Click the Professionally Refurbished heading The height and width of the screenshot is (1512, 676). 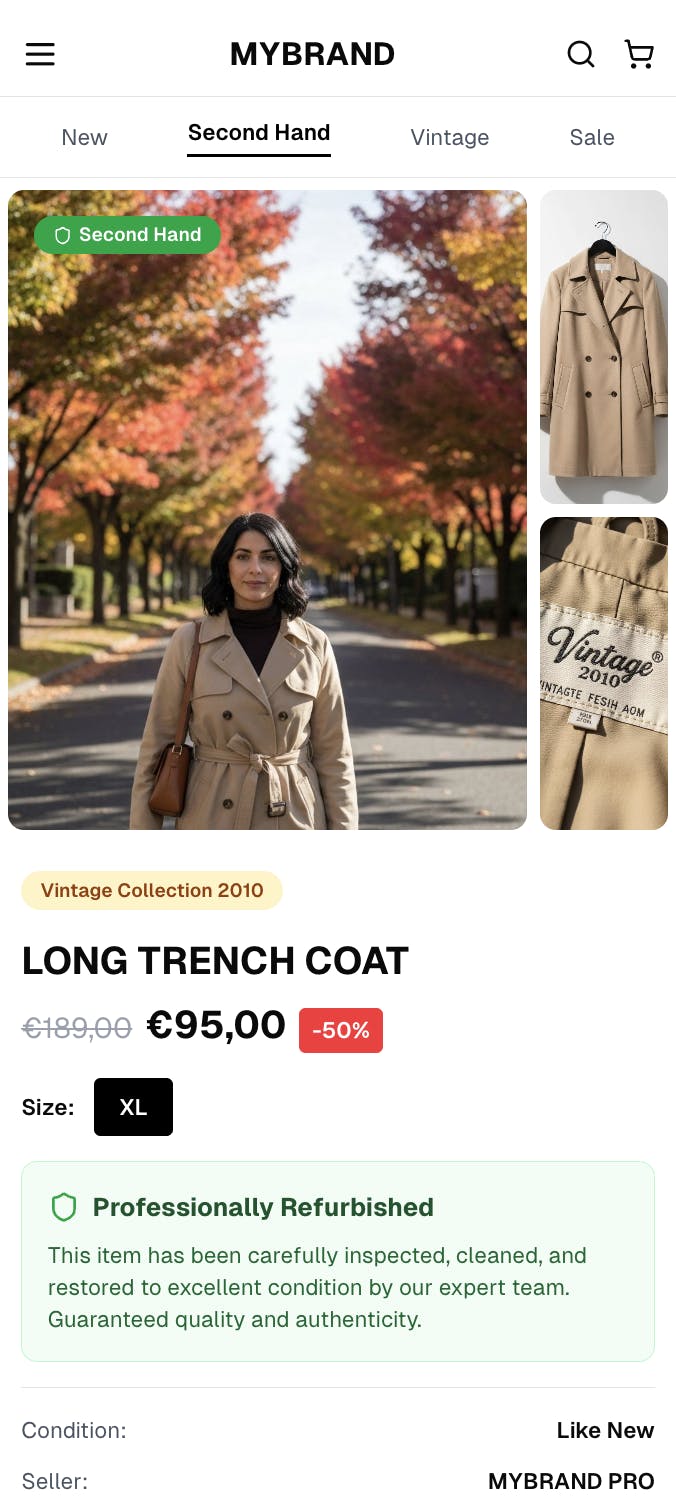pyautogui.click(x=263, y=1207)
